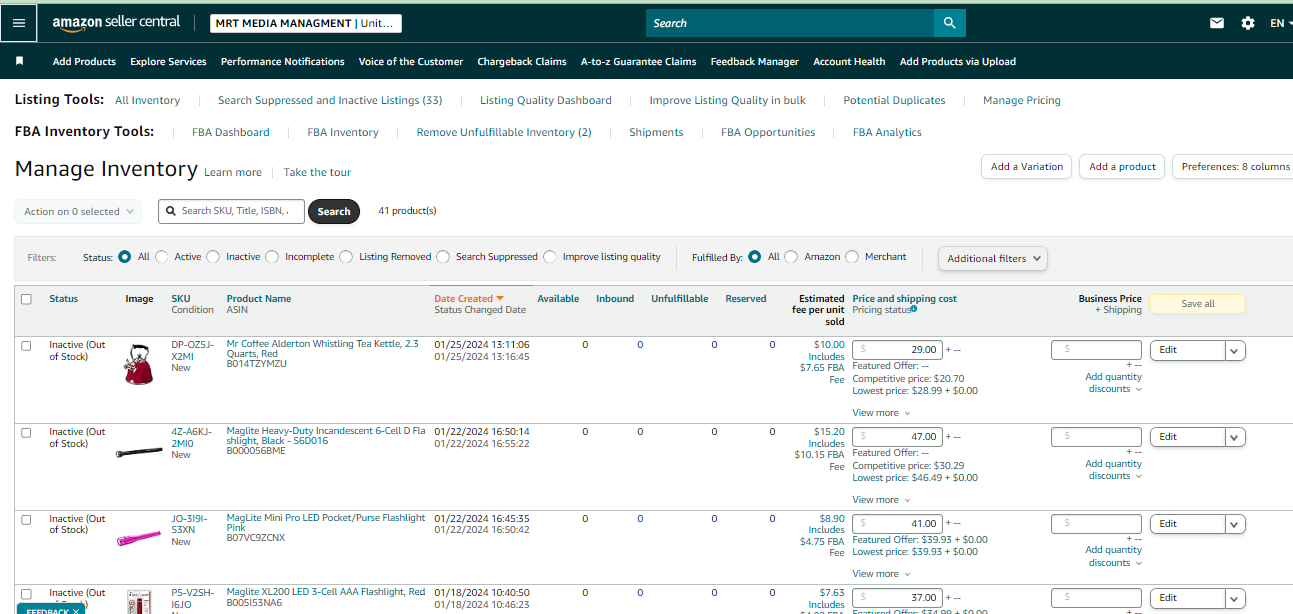This screenshot has width=1293, height=614.
Task: Click the Amazon Seller Central logo
Action: [116, 23]
